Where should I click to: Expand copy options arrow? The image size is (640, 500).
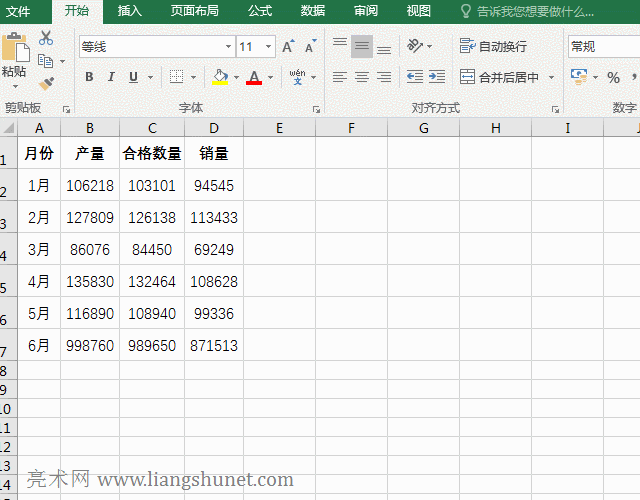62,62
